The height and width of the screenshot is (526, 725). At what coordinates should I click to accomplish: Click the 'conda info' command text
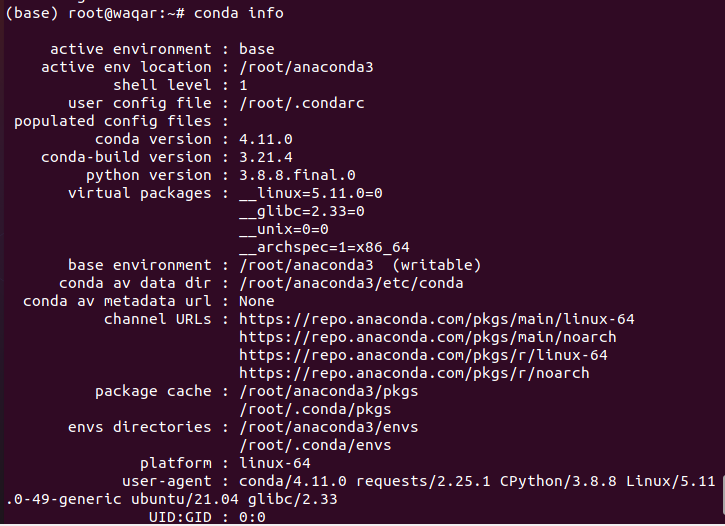pos(239,13)
